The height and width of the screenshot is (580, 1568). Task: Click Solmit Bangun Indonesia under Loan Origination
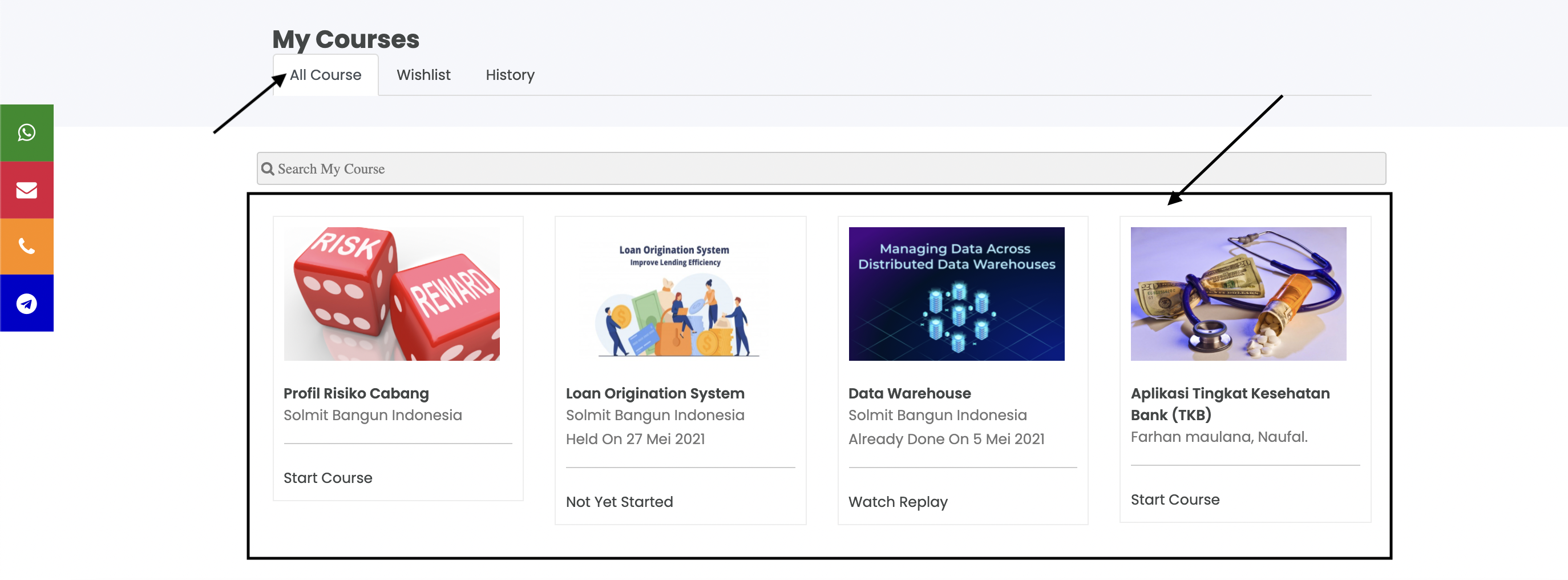[x=656, y=416]
